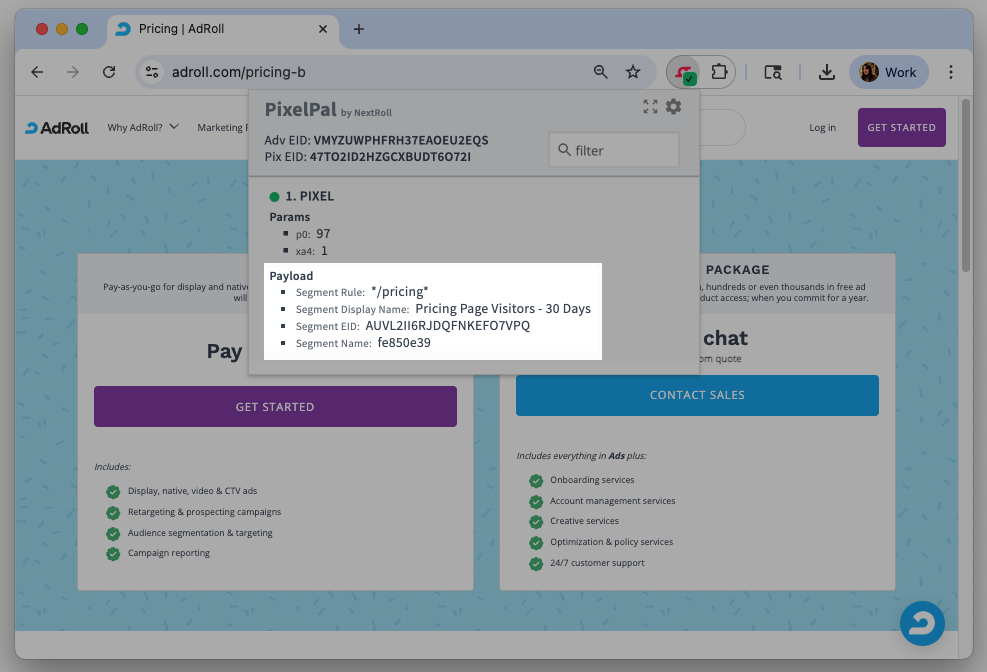The width and height of the screenshot is (987, 672).
Task: Click the AdRoll logo
Action: coord(59,128)
